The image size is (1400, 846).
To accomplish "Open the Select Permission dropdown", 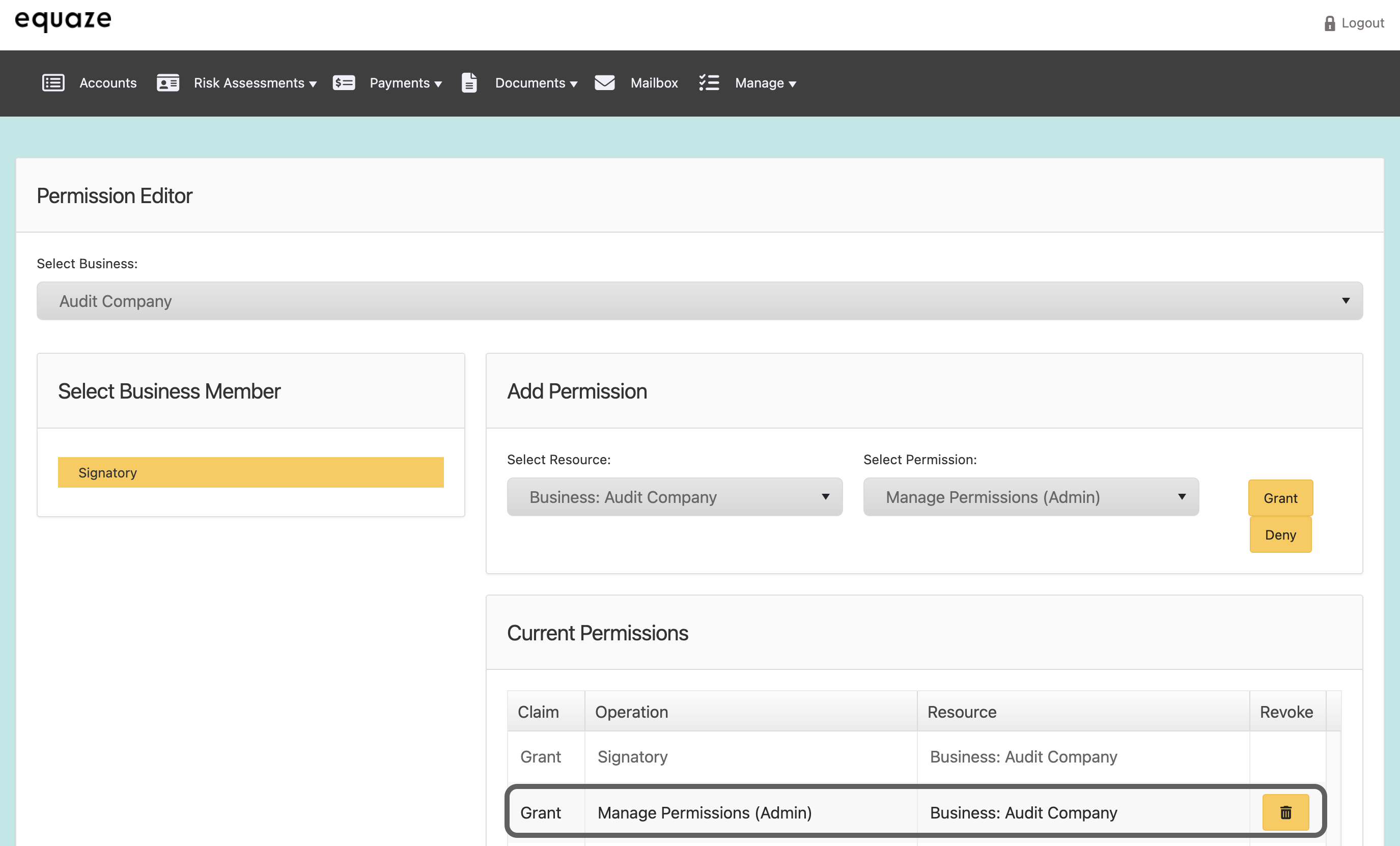I will click(x=1031, y=497).
